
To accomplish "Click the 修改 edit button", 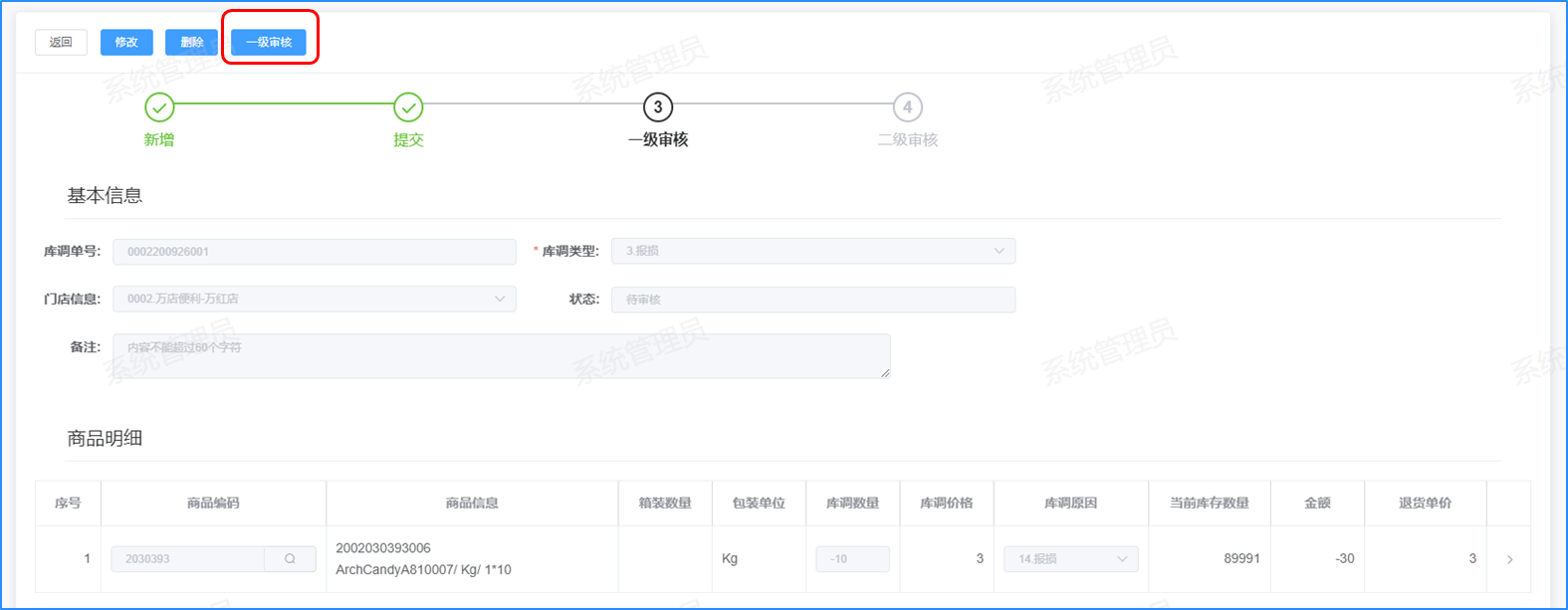I will point(126,42).
